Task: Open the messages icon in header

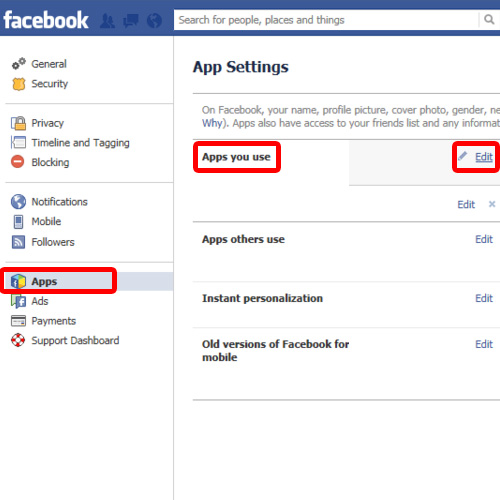Action: 131,21
